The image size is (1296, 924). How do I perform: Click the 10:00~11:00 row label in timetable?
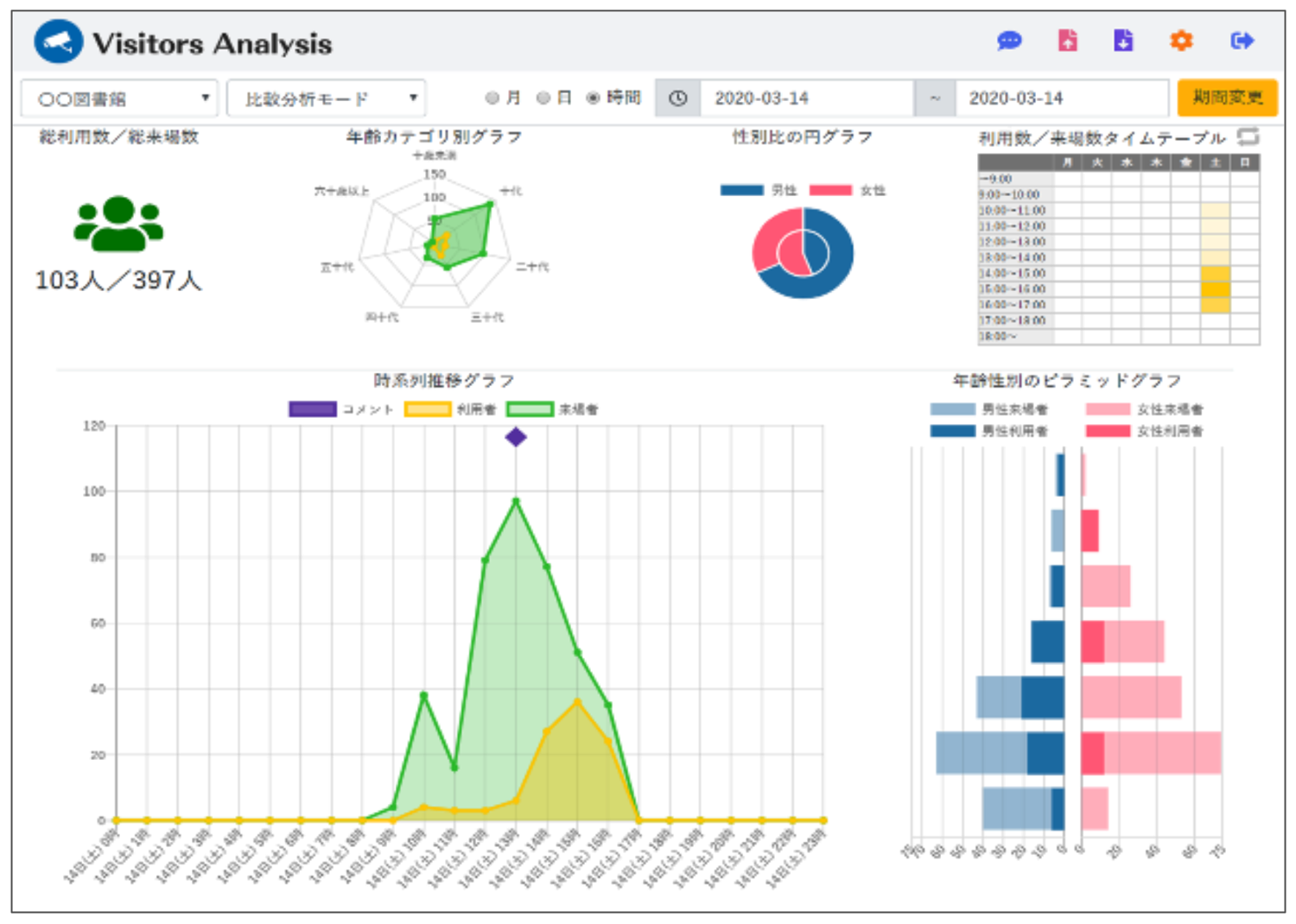1015,211
